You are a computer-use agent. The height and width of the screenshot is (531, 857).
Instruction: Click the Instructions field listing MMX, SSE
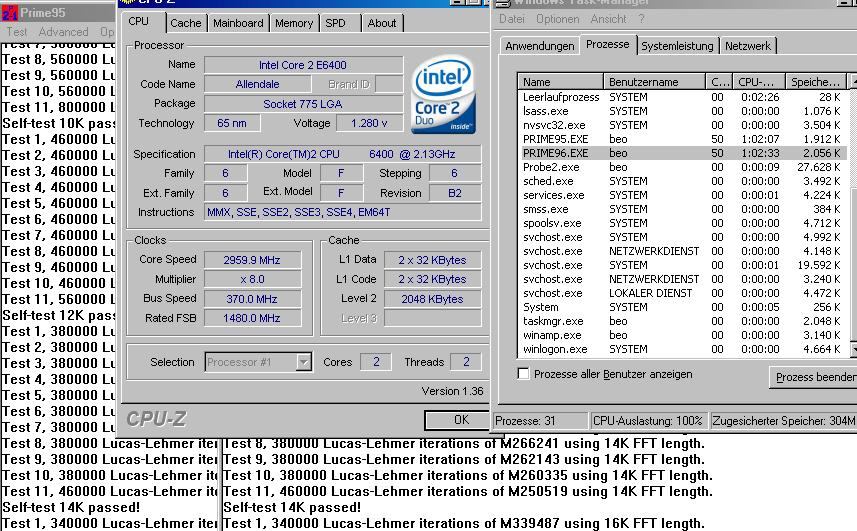[x=343, y=212]
